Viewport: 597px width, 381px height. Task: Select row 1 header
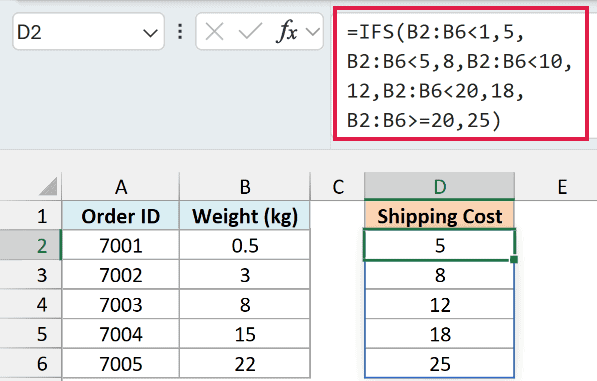point(30,216)
